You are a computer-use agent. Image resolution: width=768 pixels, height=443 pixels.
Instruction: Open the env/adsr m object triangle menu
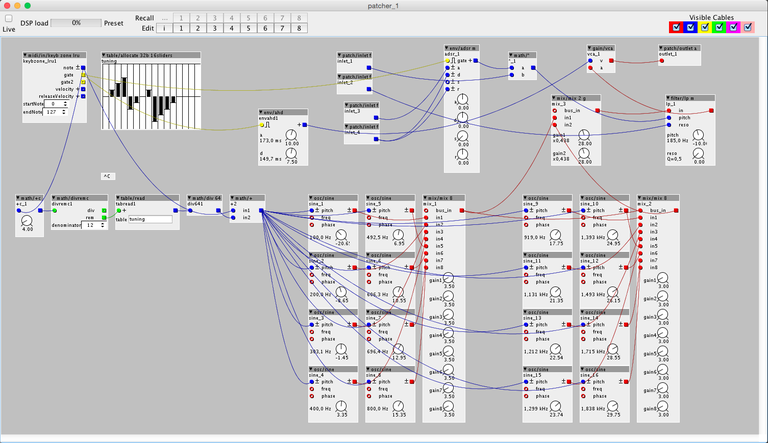447,48
